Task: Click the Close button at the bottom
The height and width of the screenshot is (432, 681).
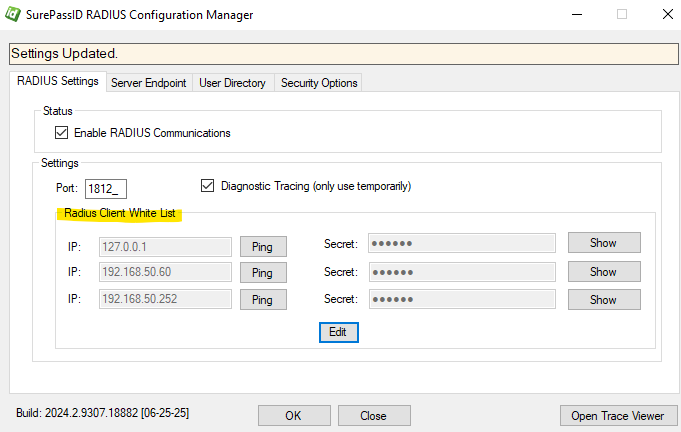Action: point(374,416)
